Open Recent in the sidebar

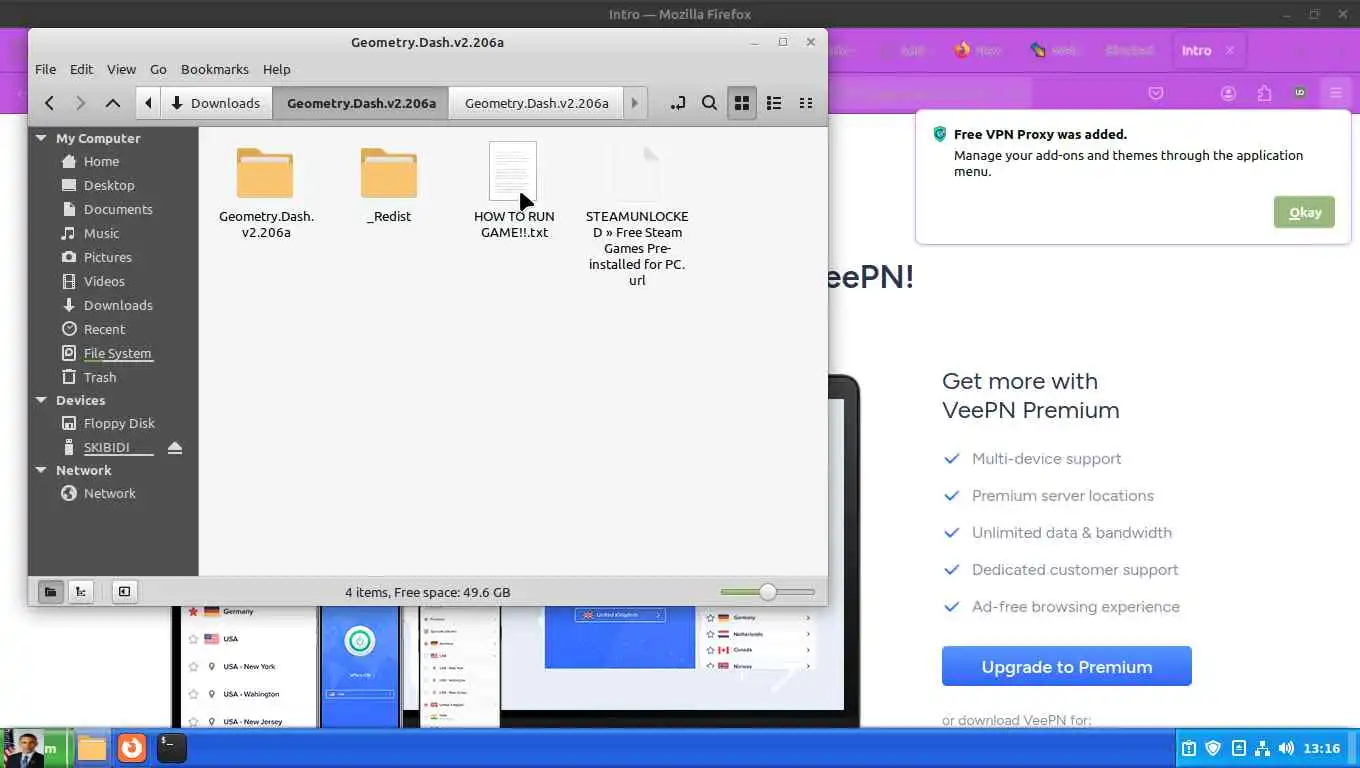click(104, 329)
